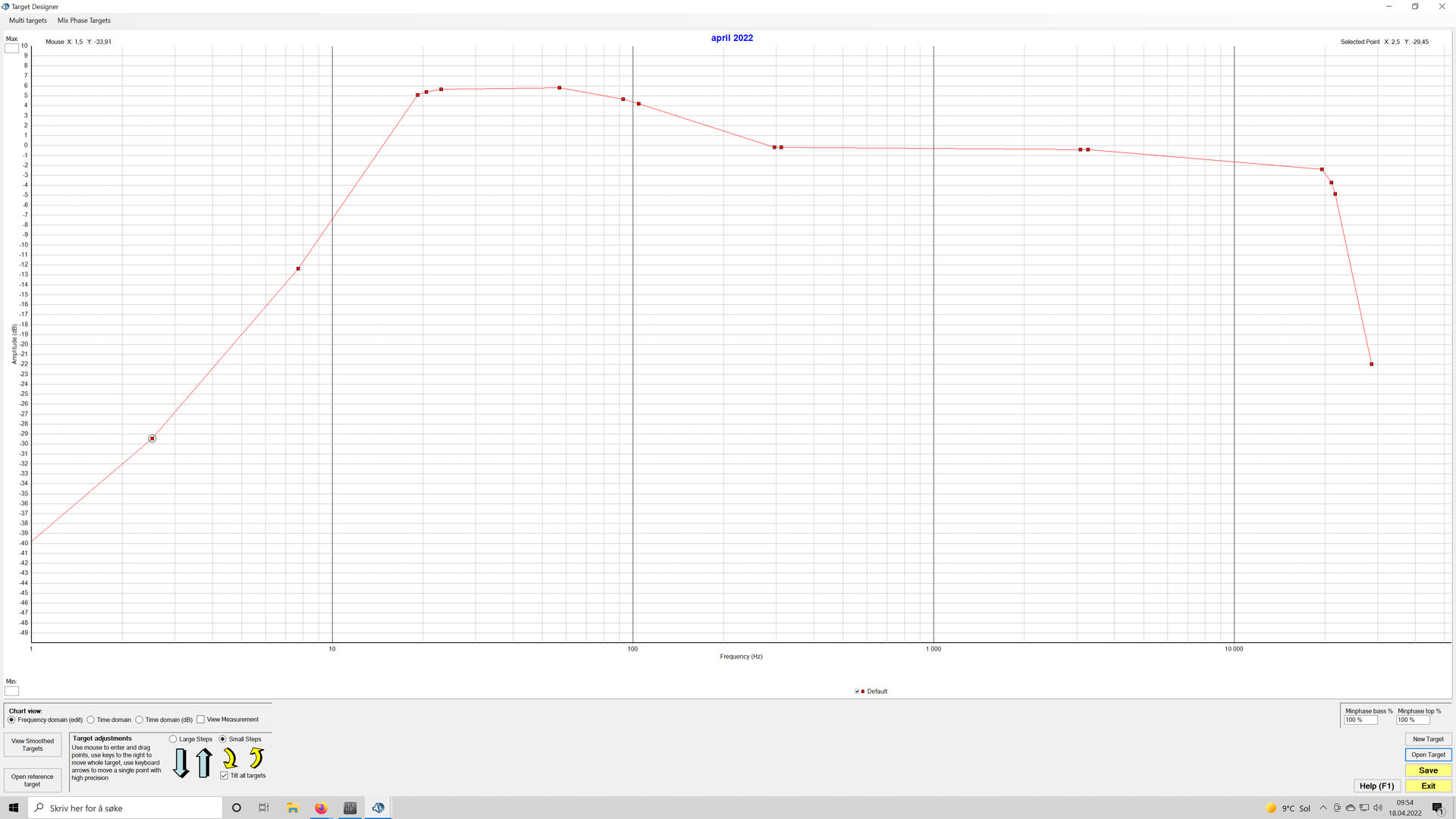Select the Time domain radio button

tap(91, 720)
